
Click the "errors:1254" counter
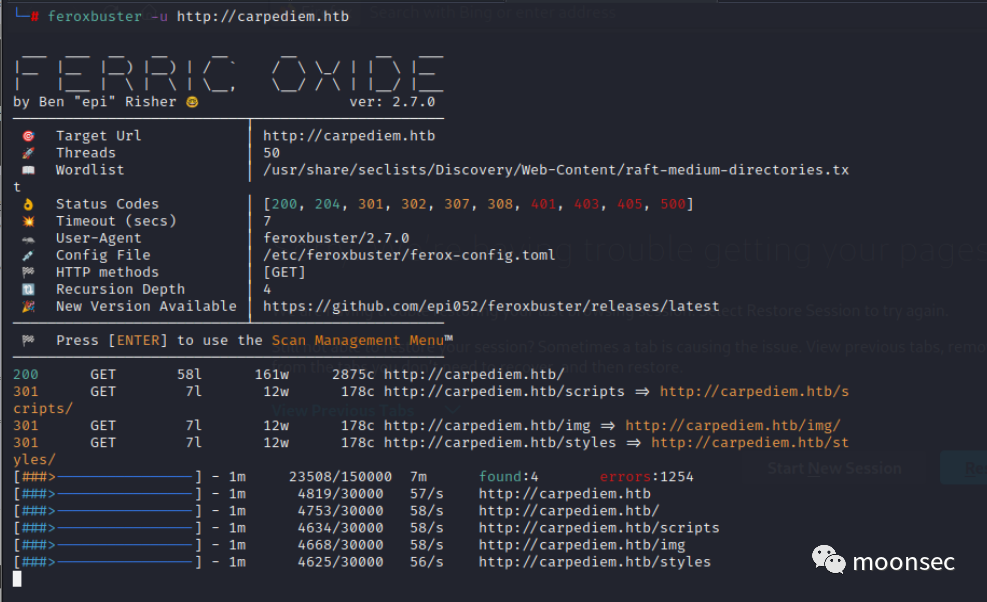(x=646, y=477)
